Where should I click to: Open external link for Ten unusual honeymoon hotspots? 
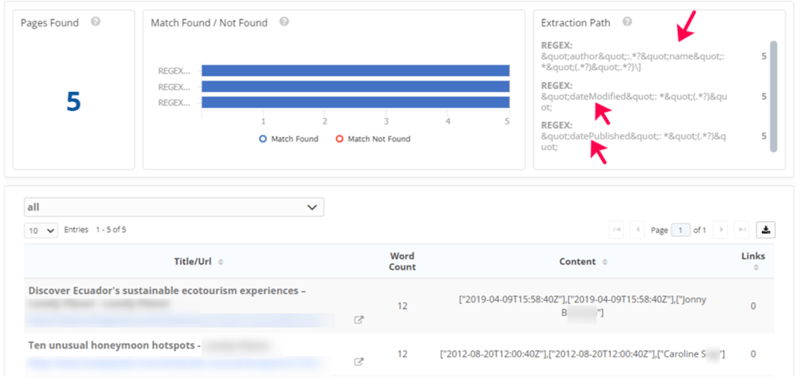359,362
